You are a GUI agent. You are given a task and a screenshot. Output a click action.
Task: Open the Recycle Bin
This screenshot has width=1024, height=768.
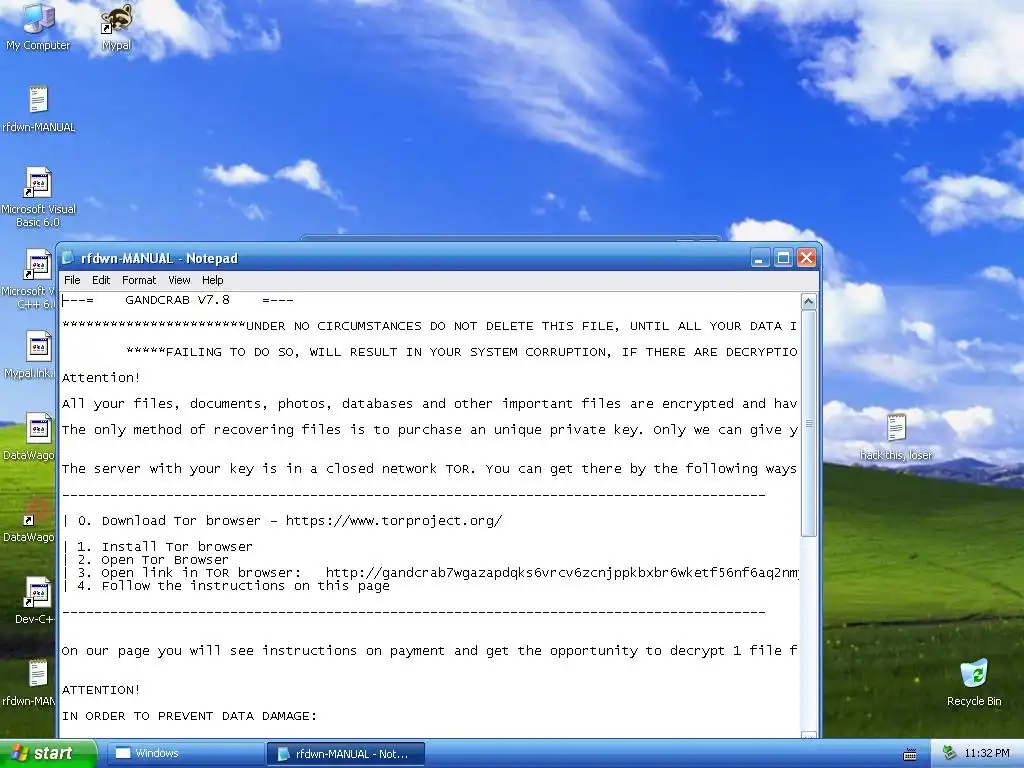click(x=974, y=682)
